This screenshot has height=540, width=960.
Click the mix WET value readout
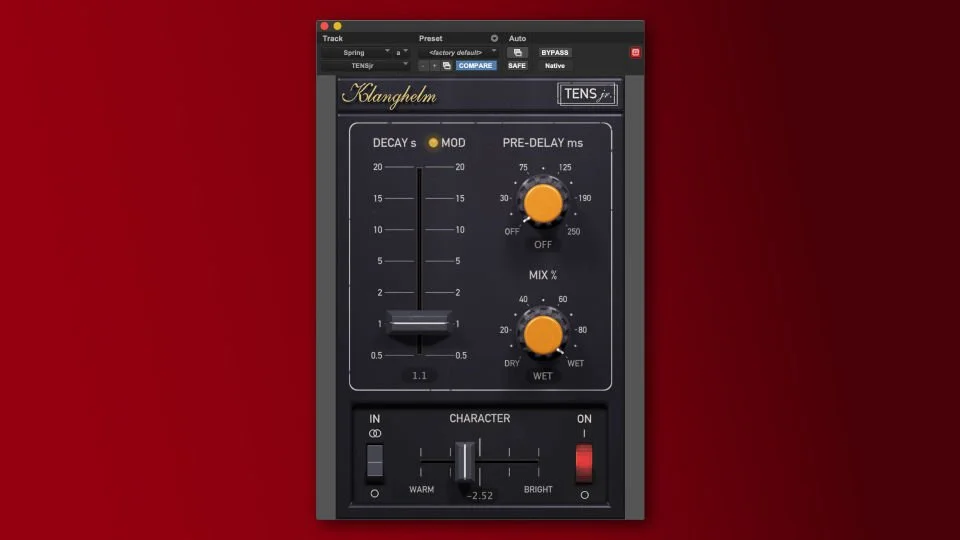tap(542, 377)
